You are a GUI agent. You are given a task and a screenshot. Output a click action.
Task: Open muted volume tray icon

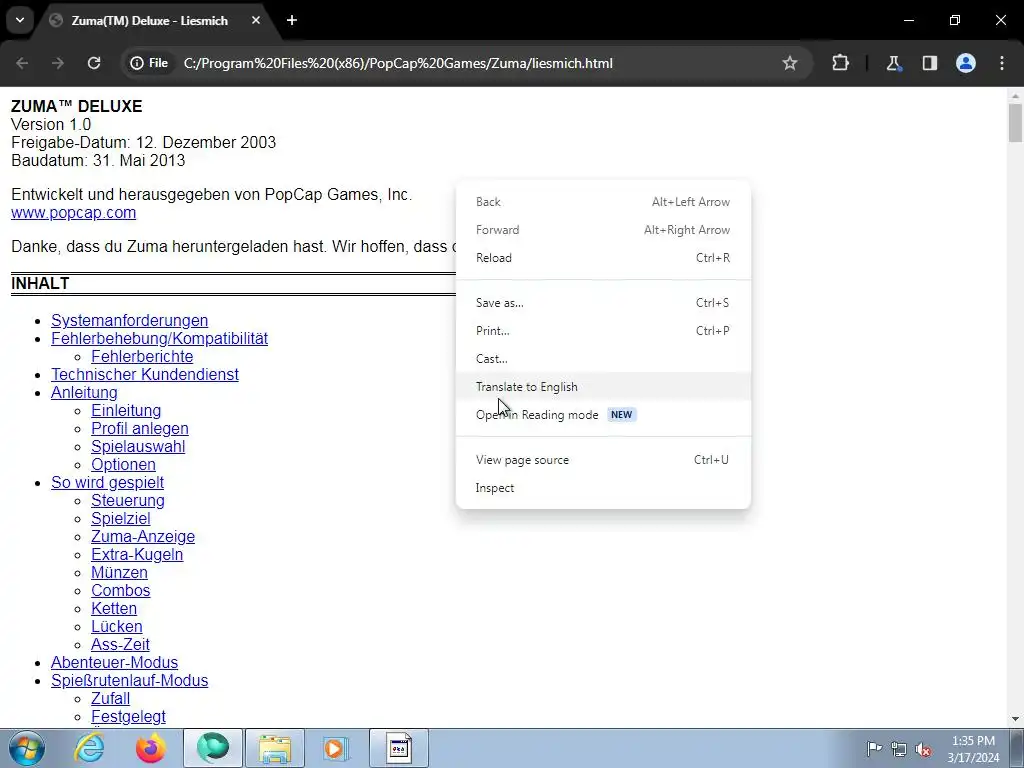click(923, 749)
